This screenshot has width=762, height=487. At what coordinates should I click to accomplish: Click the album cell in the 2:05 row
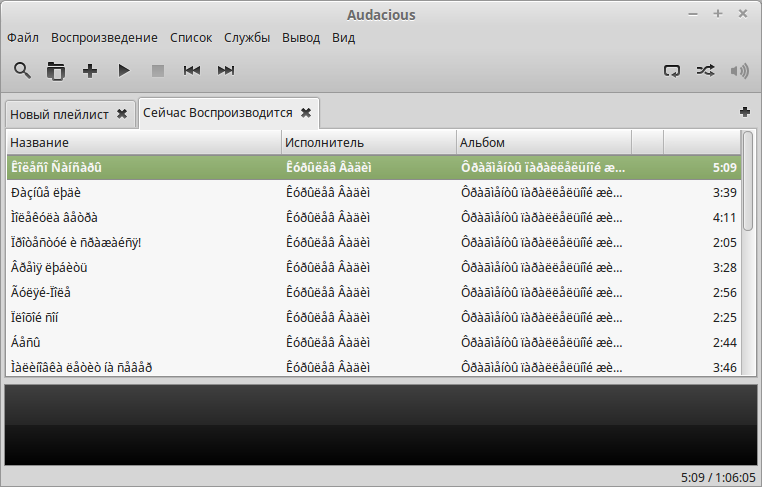click(544, 243)
